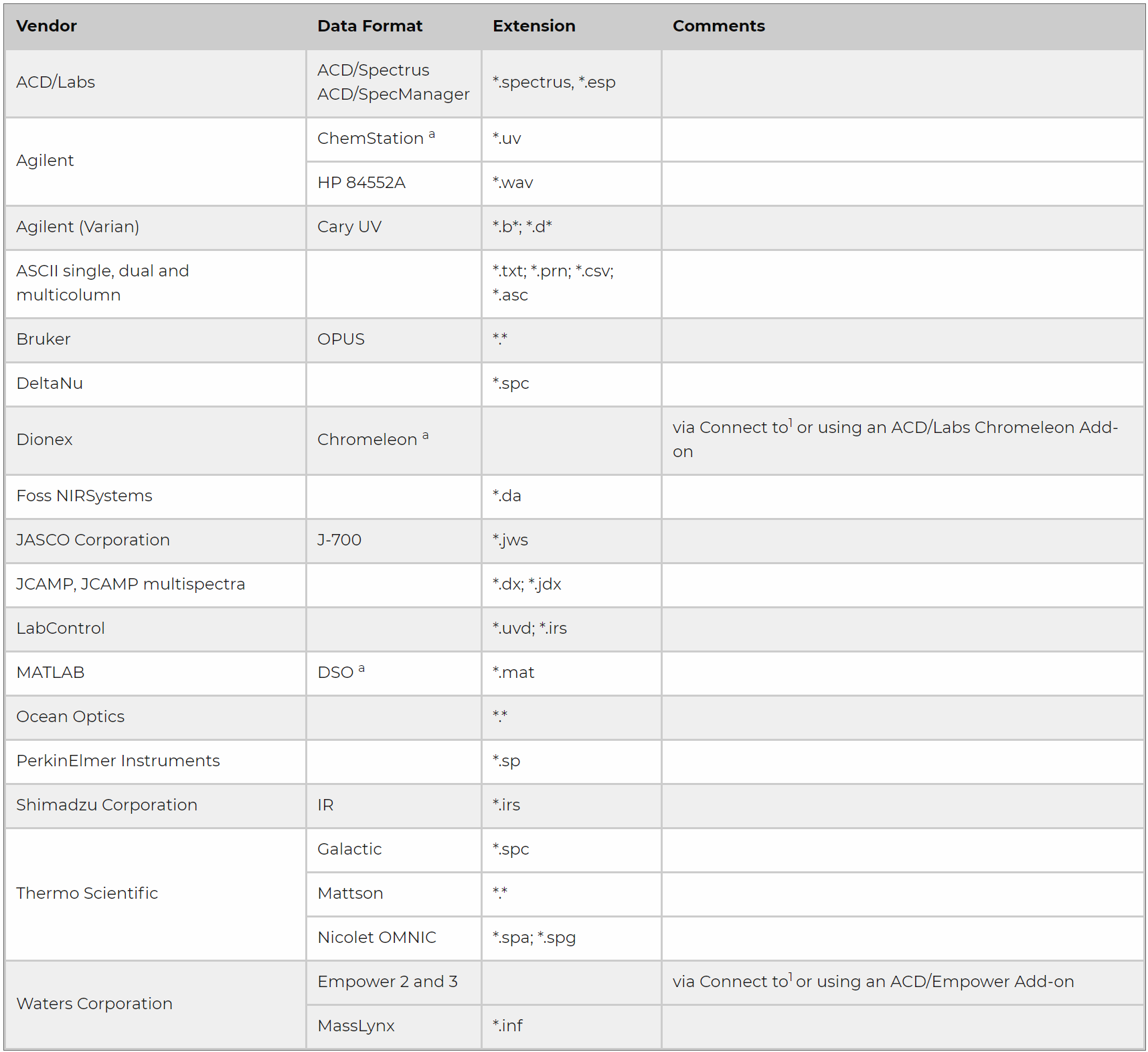Select the Bruker OPUS format text

click(341, 339)
